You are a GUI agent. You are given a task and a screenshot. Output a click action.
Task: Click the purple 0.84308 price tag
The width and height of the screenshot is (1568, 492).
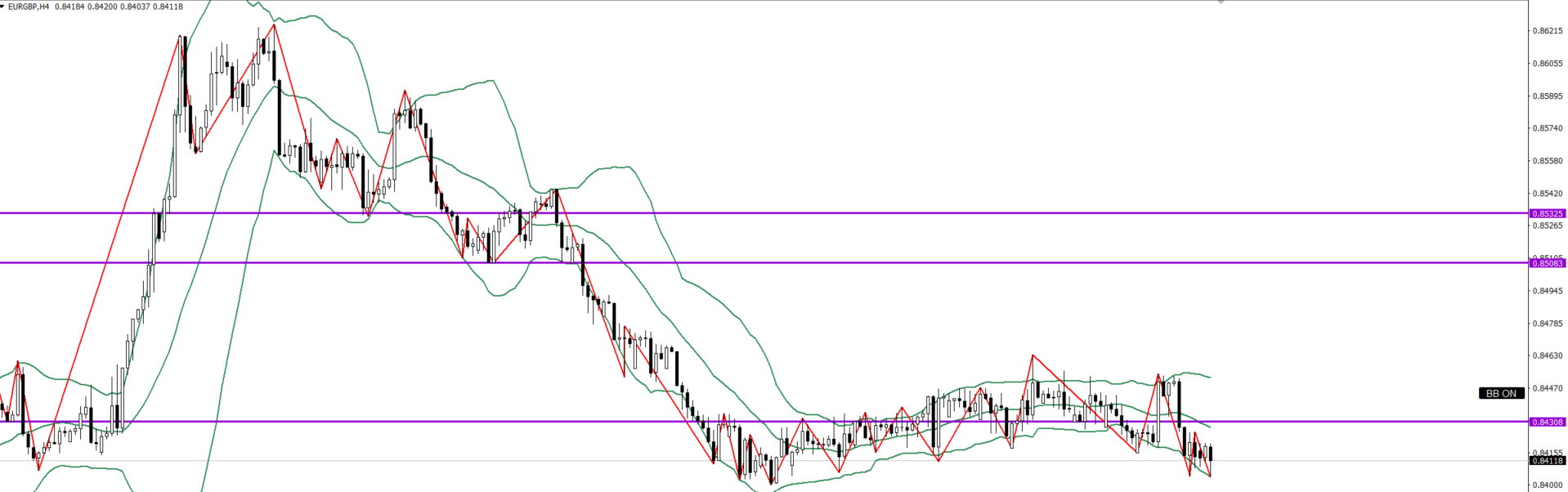[x=1547, y=422]
